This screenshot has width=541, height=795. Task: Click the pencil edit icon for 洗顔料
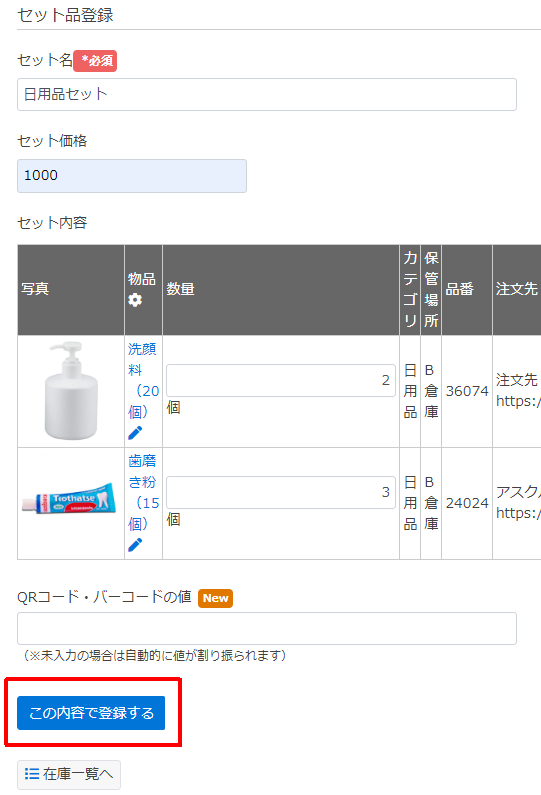click(135, 433)
